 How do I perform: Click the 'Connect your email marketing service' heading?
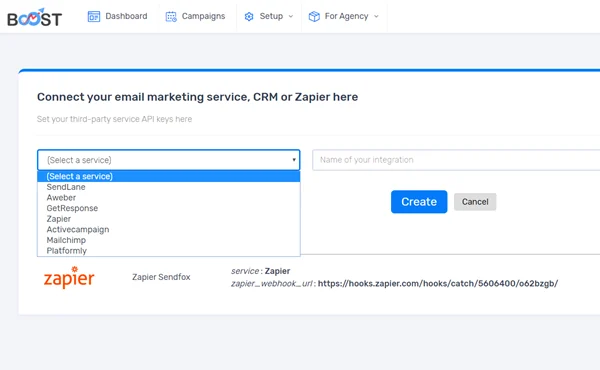[x=197, y=97]
